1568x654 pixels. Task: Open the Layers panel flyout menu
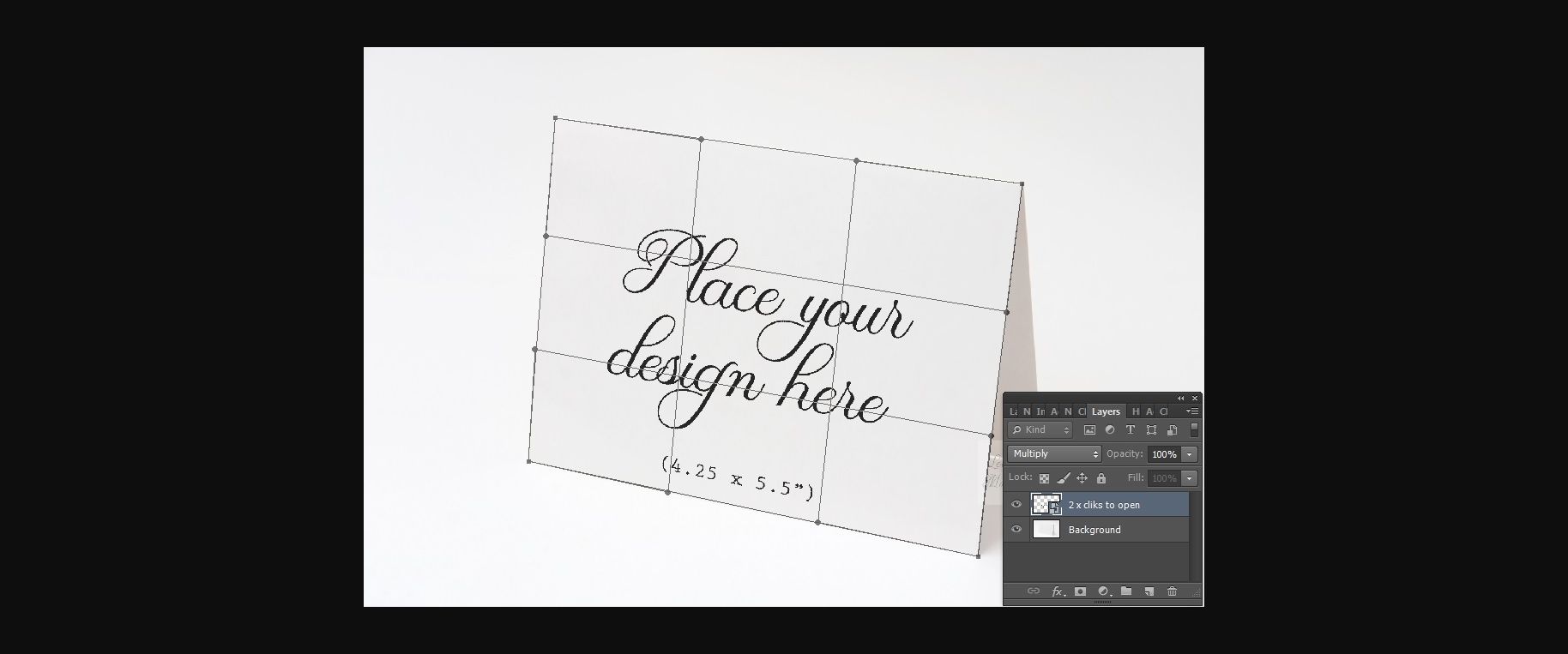(x=1192, y=411)
